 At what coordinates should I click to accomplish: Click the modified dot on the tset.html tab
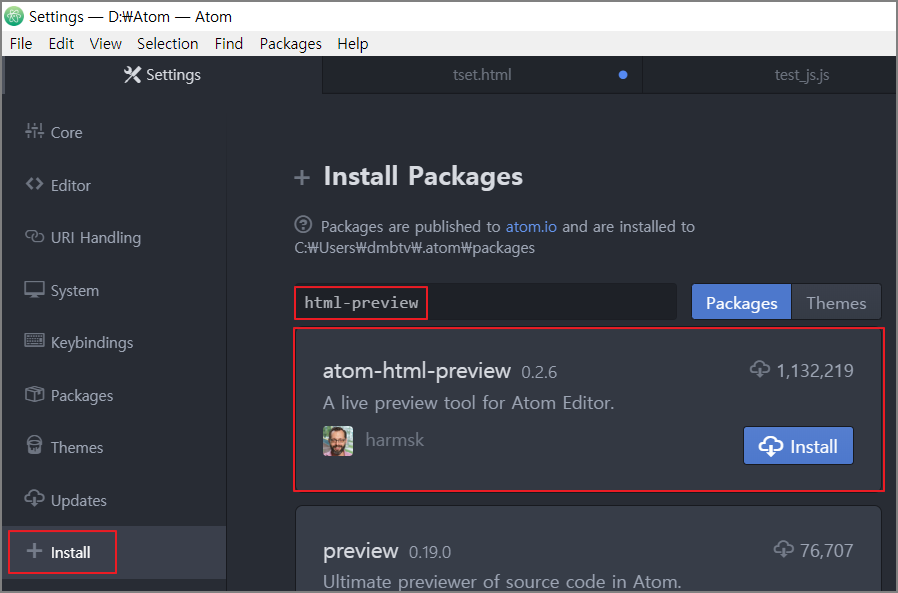coord(623,74)
